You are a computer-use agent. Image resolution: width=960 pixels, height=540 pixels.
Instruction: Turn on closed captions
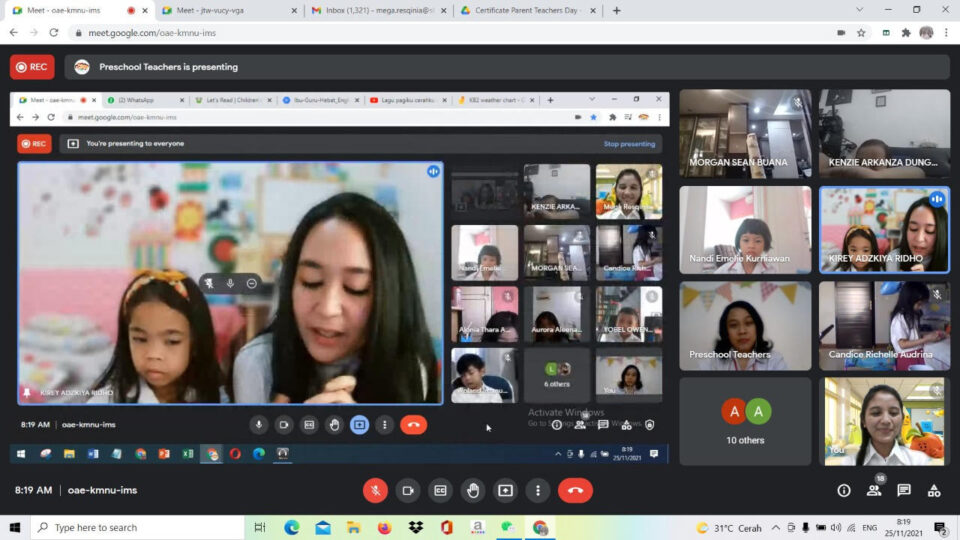[440, 490]
